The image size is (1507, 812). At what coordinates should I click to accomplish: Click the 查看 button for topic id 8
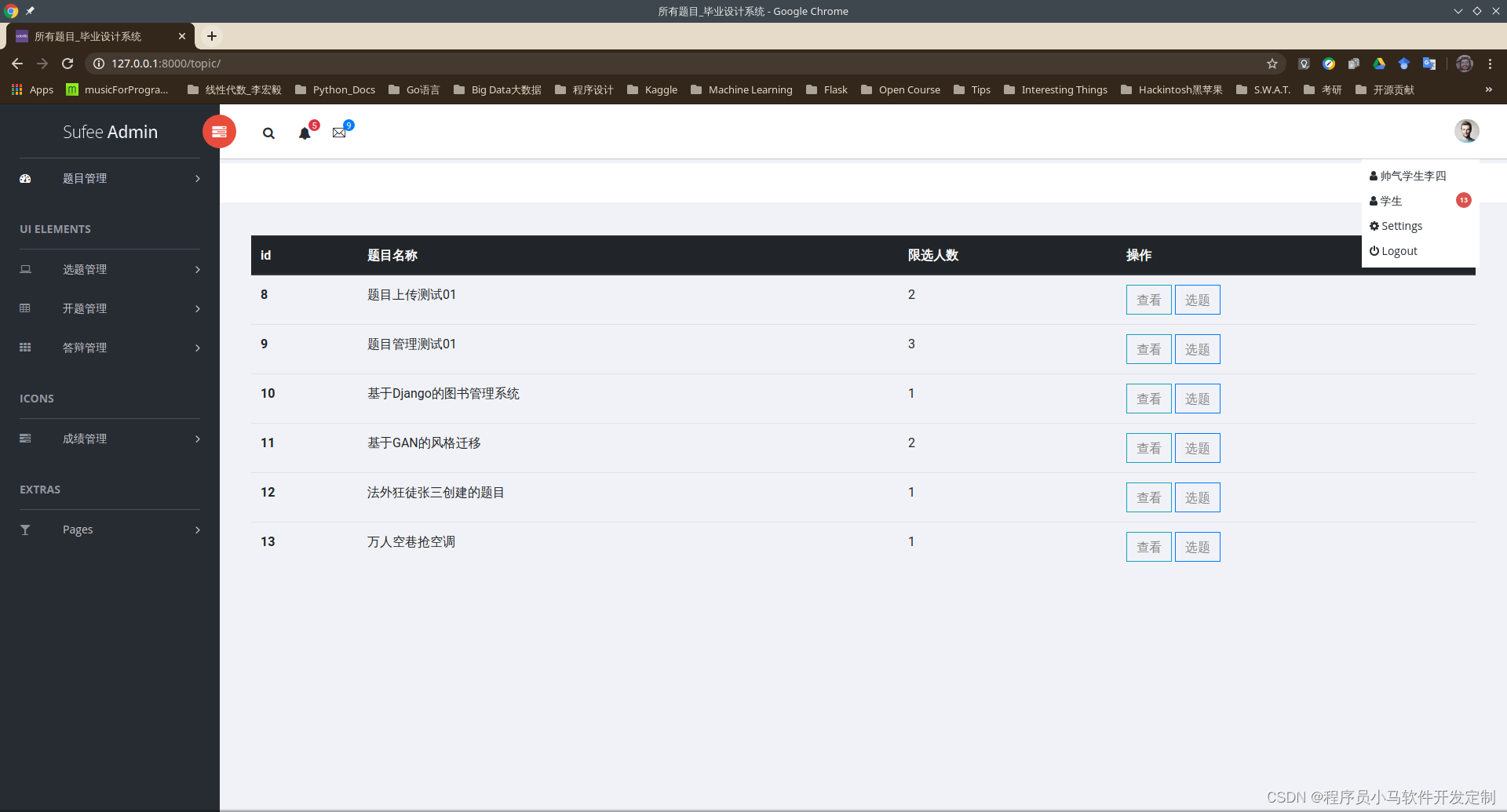click(x=1148, y=299)
